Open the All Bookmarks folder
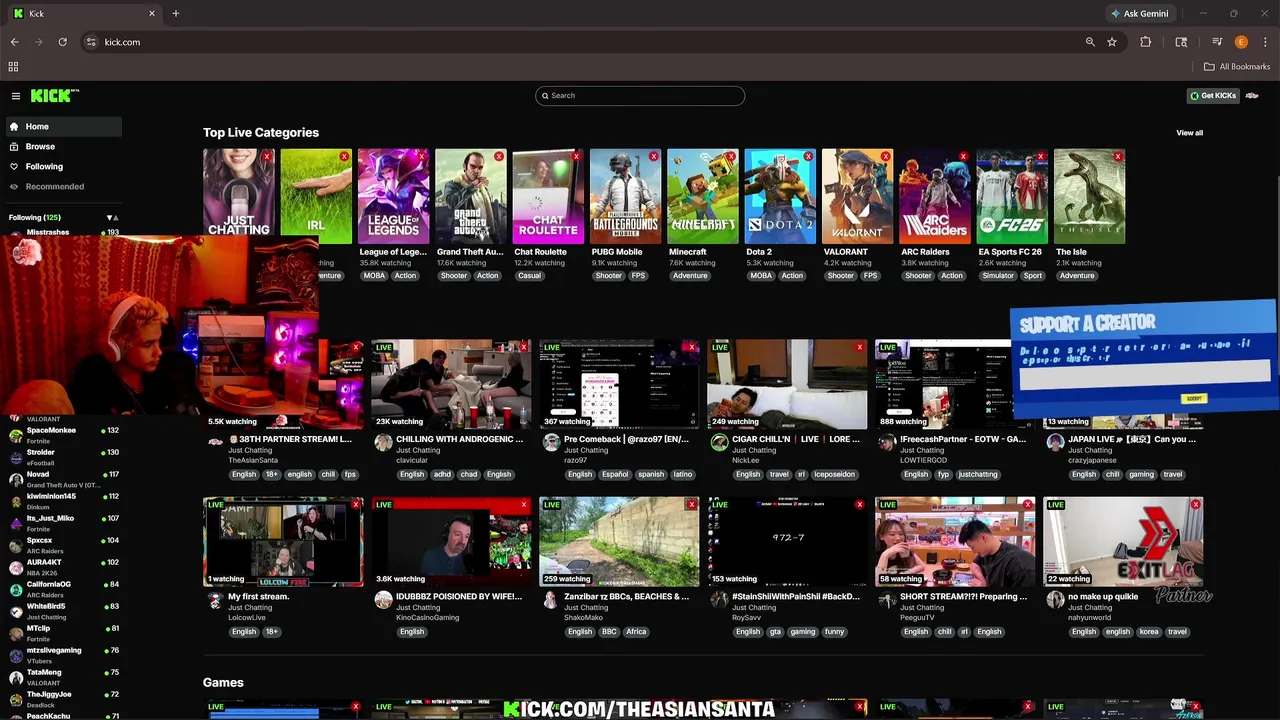The image size is (1280, 720). point(1237,67)
